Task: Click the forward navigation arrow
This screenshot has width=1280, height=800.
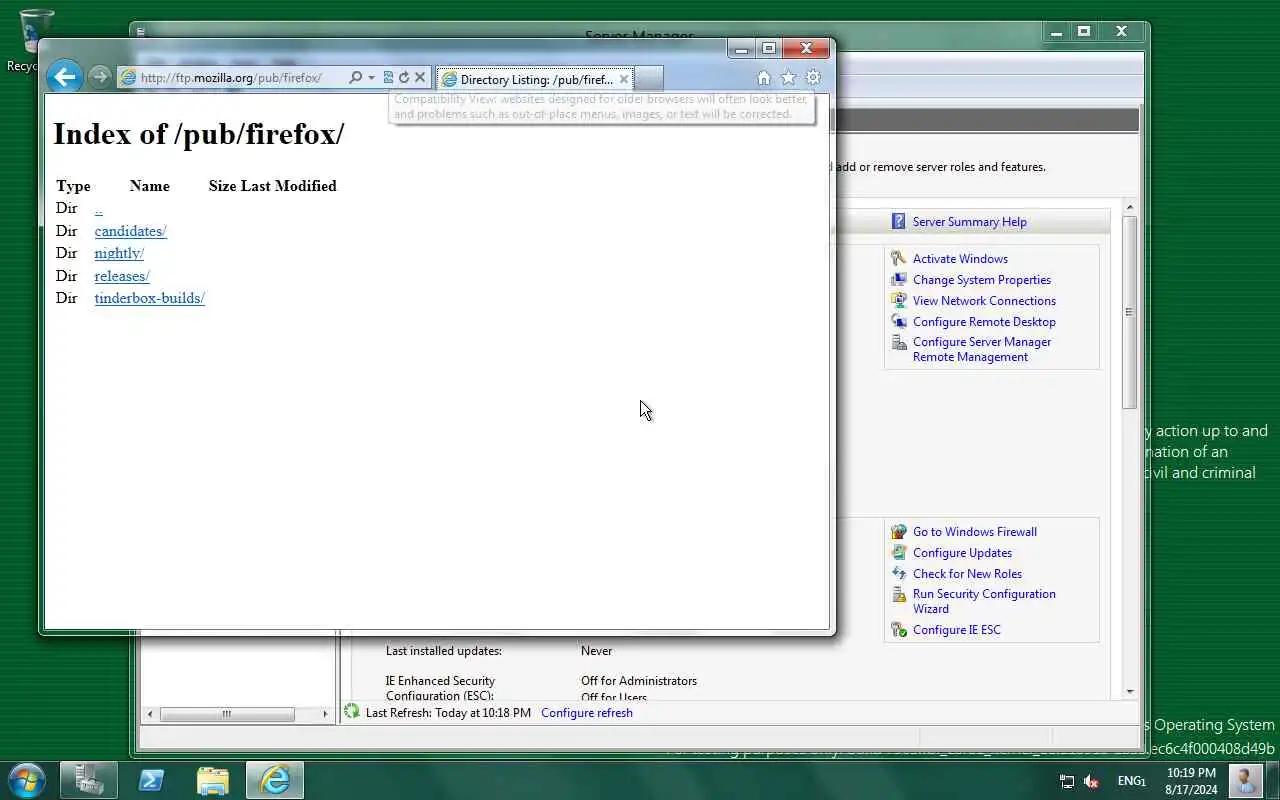Action: (98, 77)
